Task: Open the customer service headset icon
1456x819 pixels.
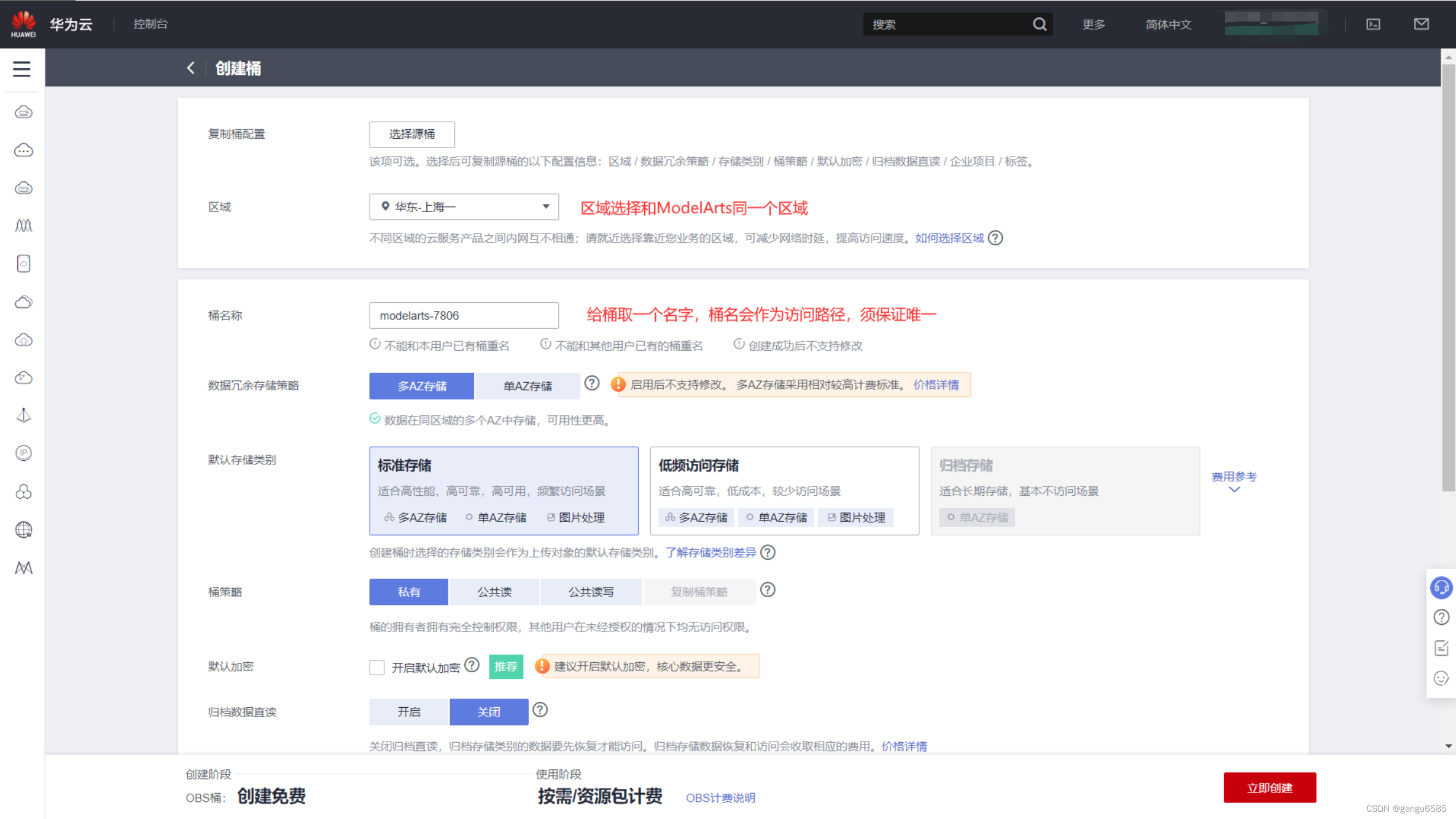Action: (1441, 588)
